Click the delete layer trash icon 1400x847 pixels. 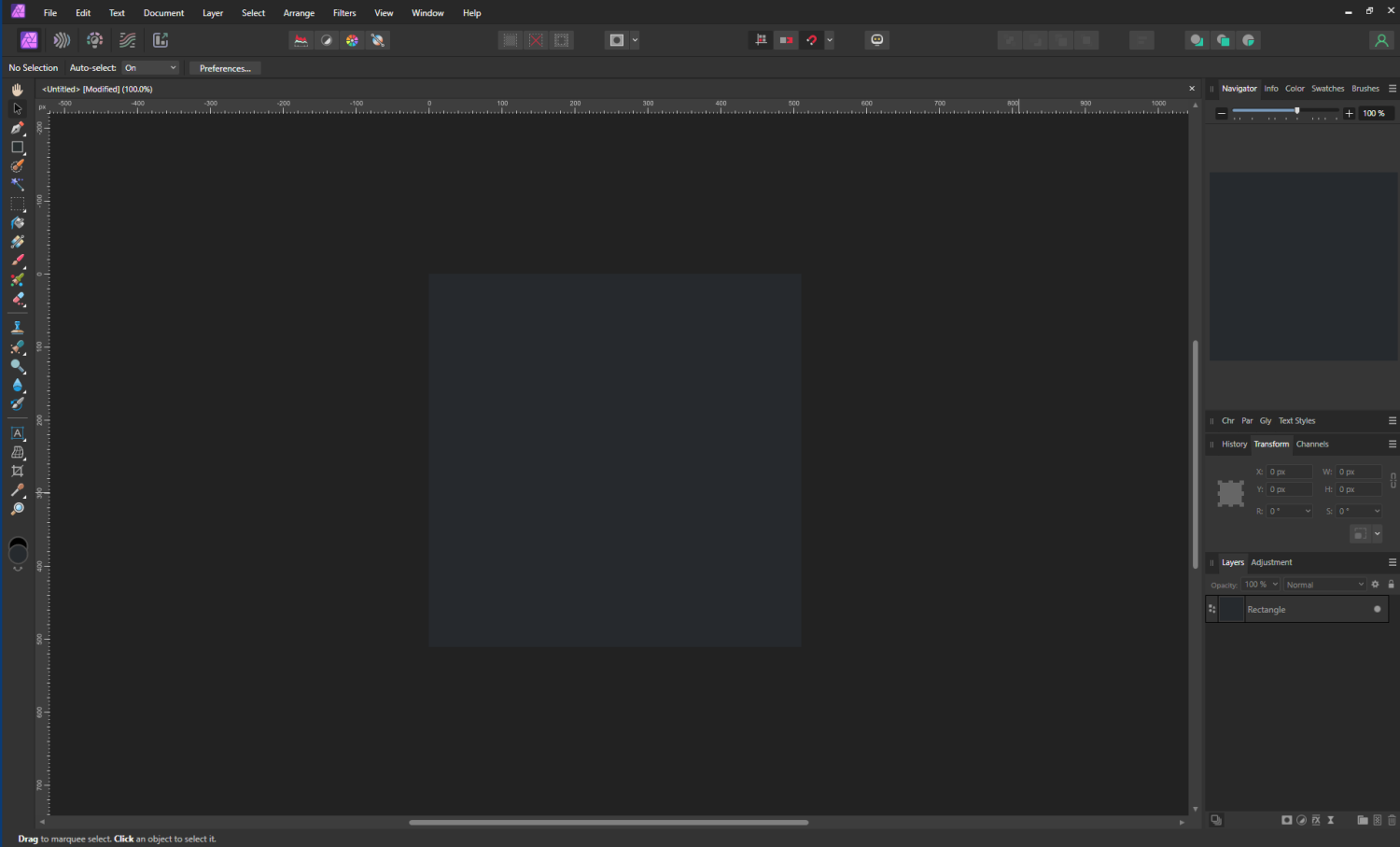point(1392,820)
